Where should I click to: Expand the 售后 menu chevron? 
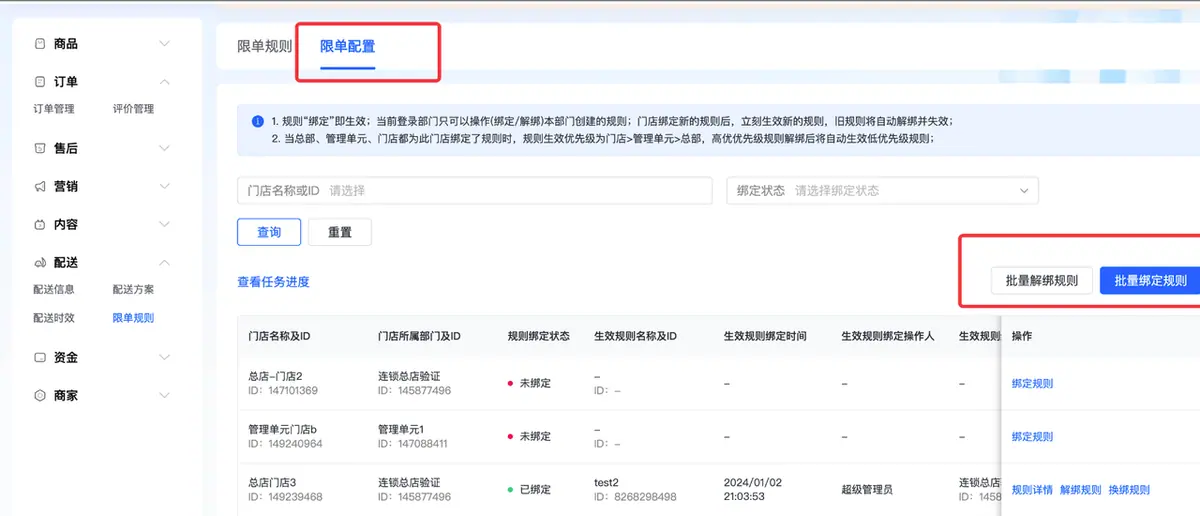click(165, 148)
